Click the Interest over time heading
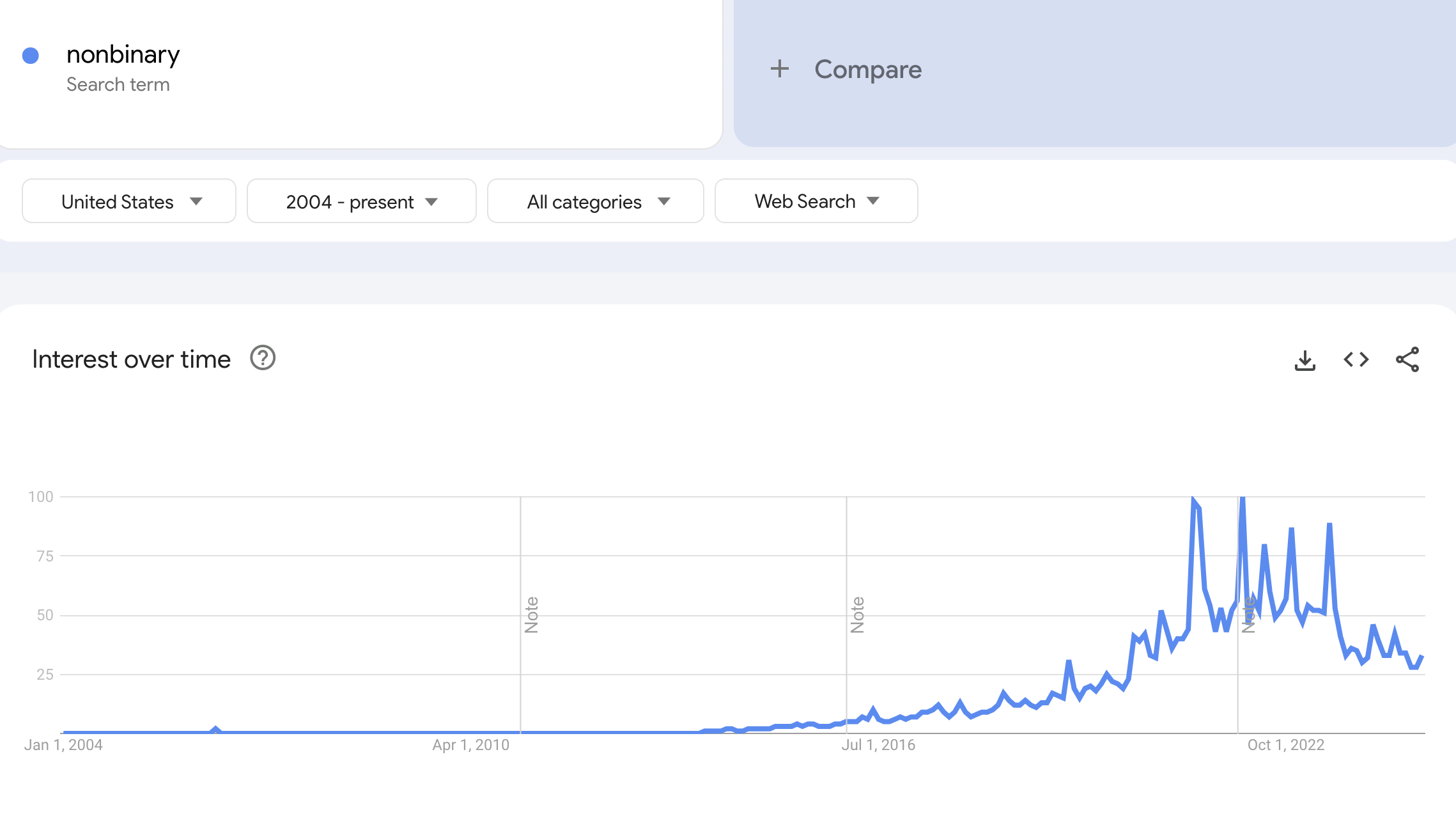The height and width of the screenshot is (830, 1456). 131,359
